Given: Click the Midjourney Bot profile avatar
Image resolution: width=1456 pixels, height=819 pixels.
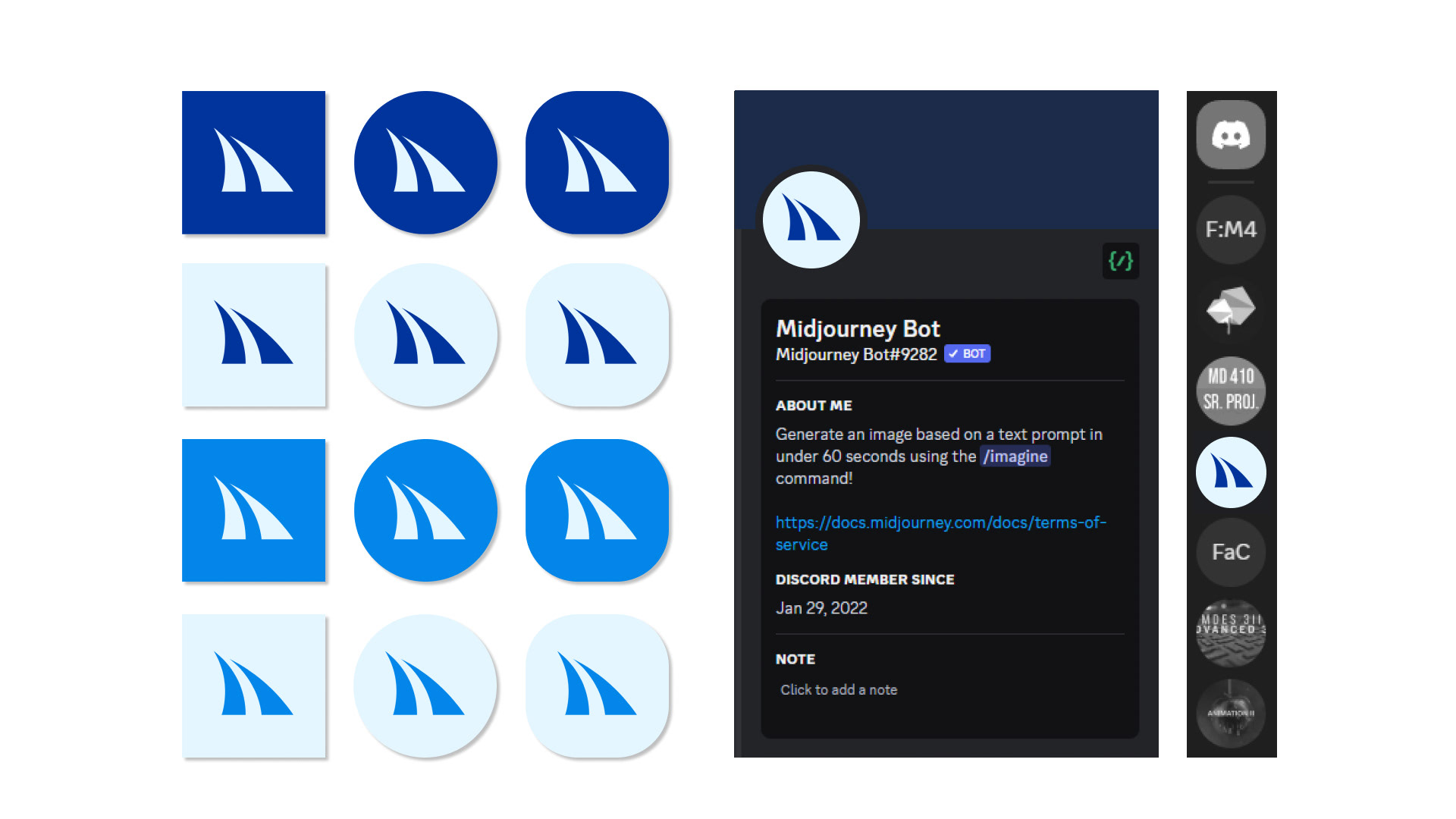Looking at the screenshot, I should point(811,220).
